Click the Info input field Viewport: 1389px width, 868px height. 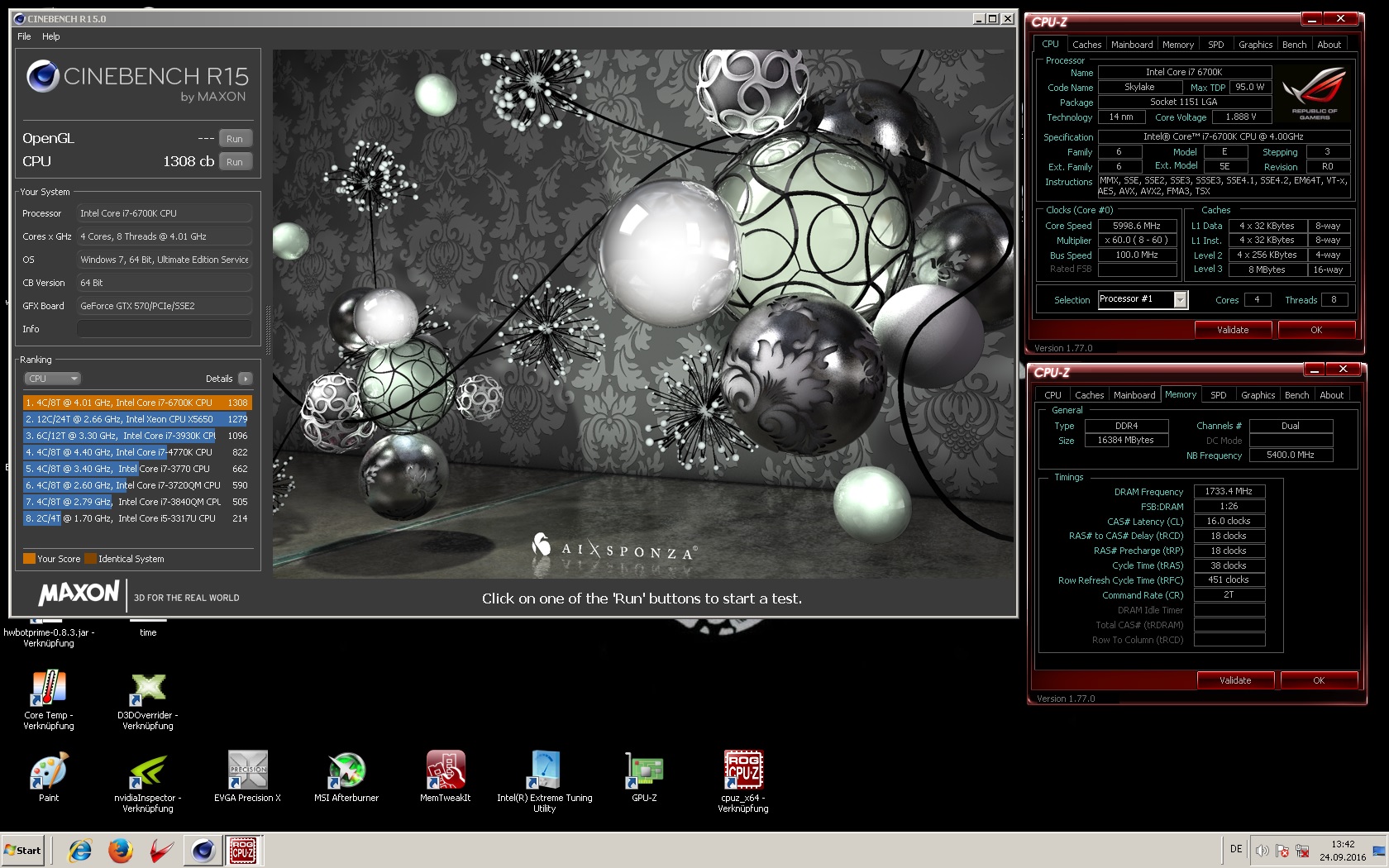(x=164, y=329)
